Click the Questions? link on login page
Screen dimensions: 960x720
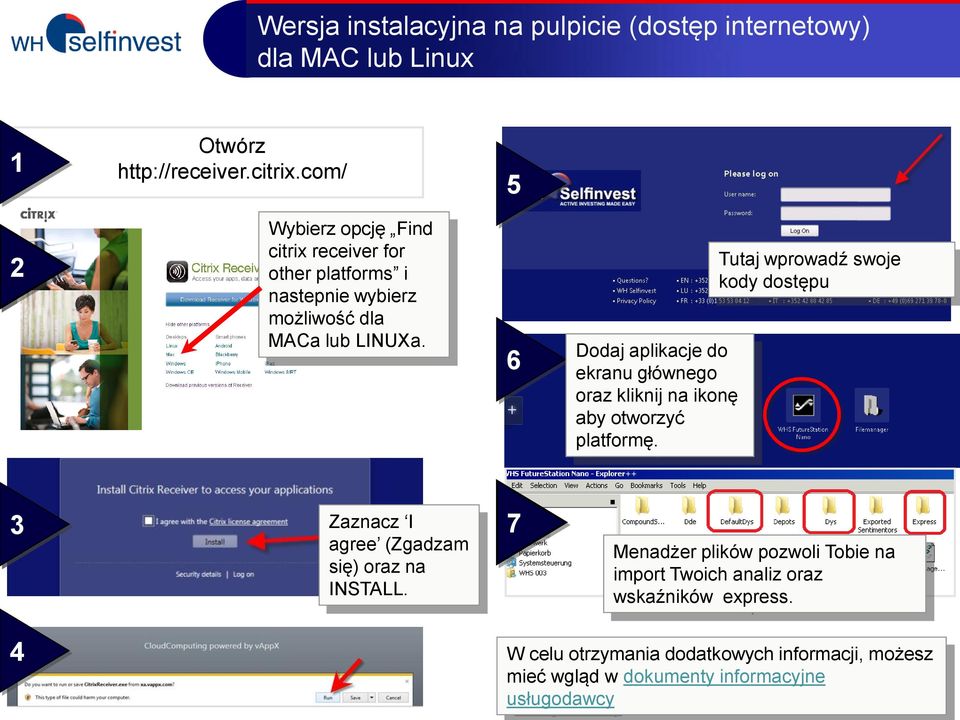click(632, 280)
